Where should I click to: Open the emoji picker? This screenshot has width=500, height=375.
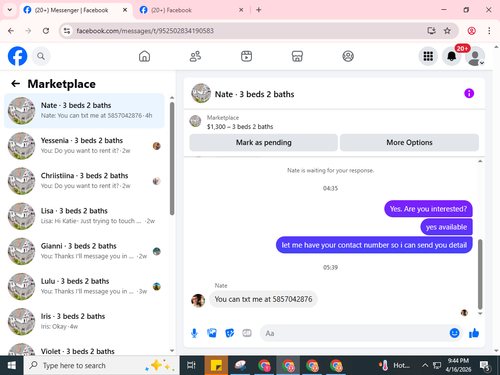[454, 333]
